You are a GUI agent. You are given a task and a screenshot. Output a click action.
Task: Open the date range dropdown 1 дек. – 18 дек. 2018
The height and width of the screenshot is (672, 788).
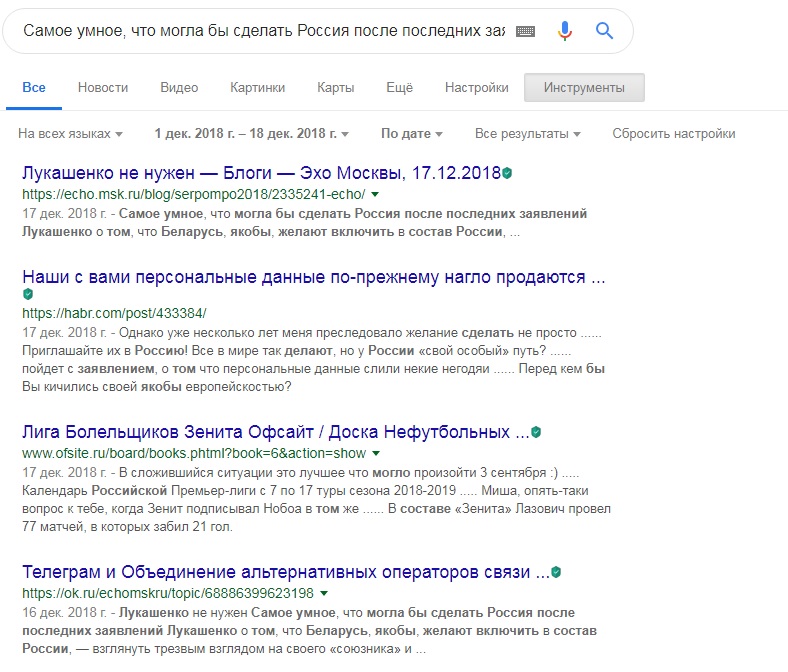251,134
